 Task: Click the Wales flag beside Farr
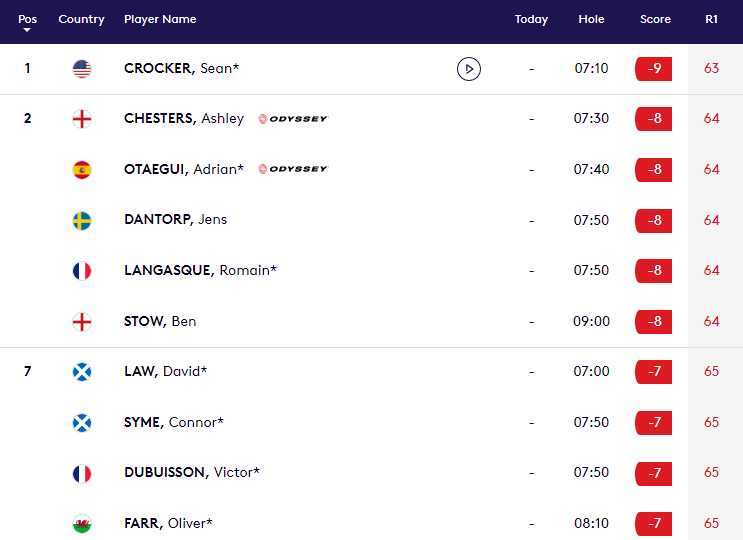point(82,523)
